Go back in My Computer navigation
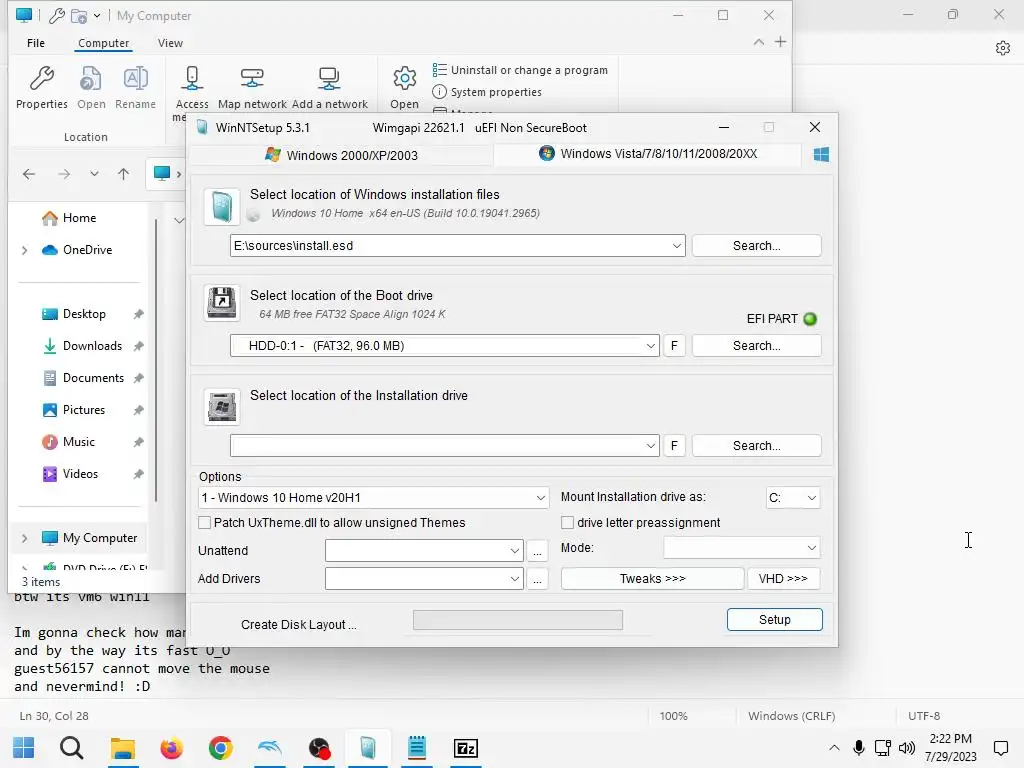Image resolution: width=1024 pixels, height=768 pixels. click(x=29, y=174)
